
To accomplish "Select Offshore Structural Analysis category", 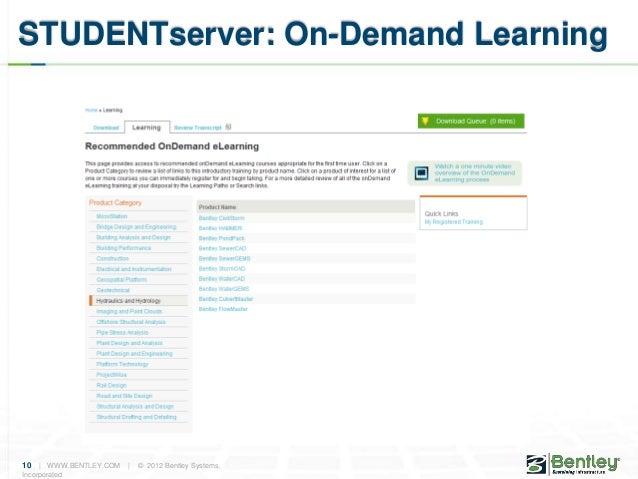I will point(131,322).
